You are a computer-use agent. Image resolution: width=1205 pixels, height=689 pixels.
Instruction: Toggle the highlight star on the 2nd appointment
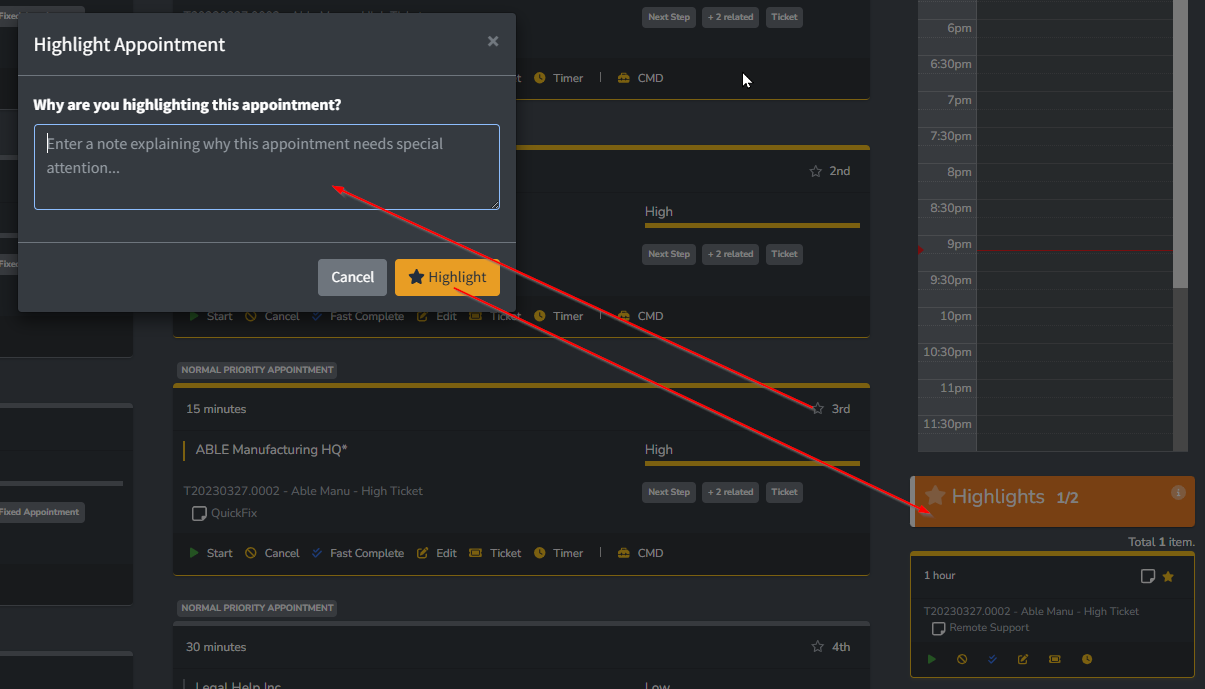pos(816,171)
